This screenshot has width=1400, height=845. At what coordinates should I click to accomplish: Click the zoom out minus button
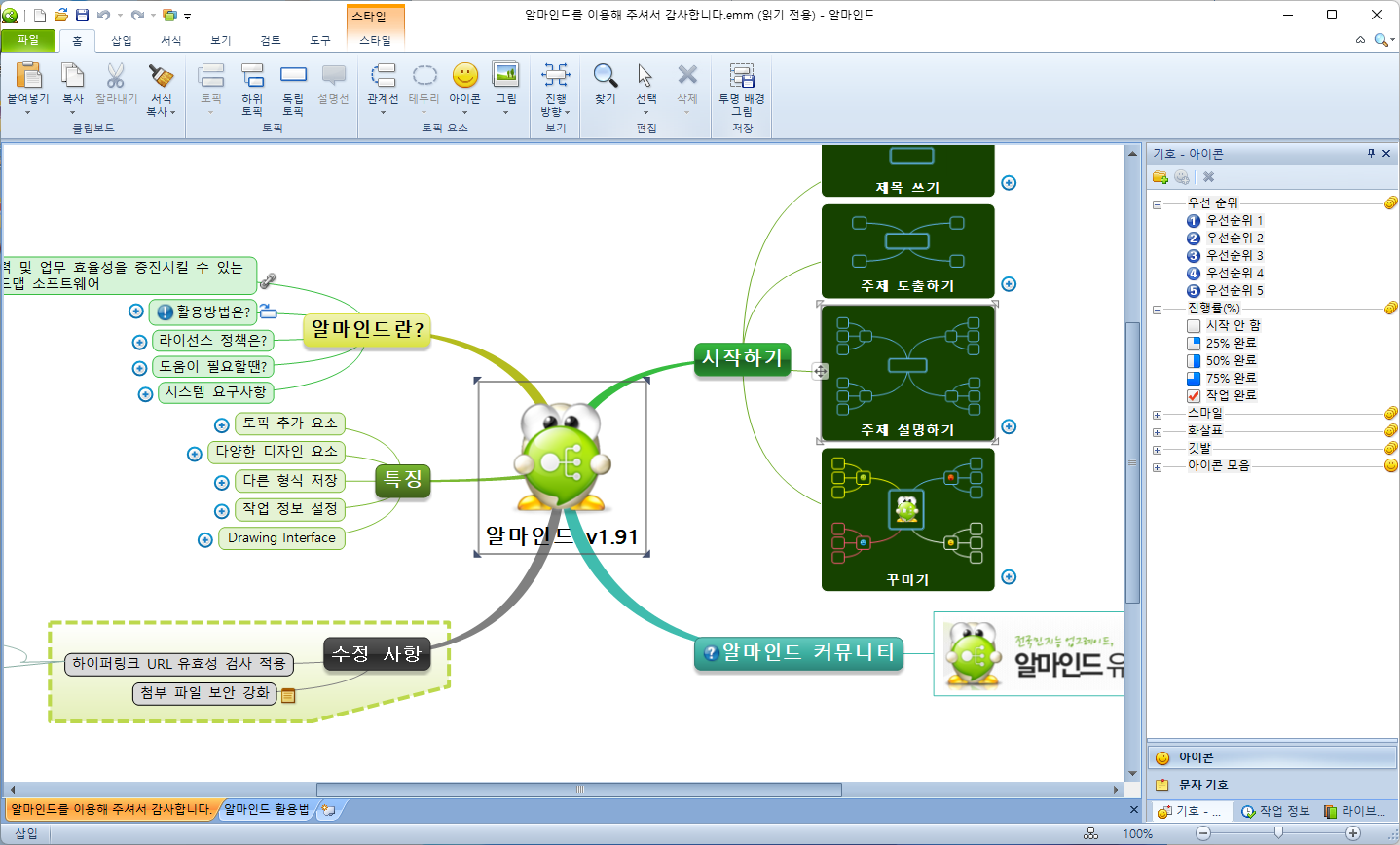pyautogui.click(x=1203, y=833)
